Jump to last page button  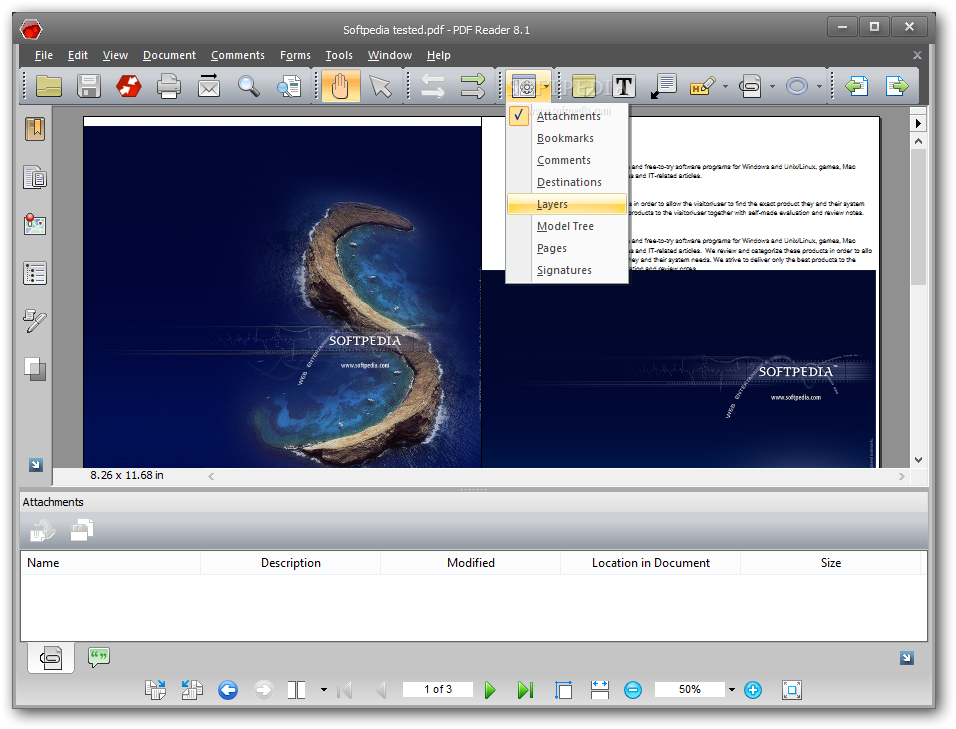[525, 690]
